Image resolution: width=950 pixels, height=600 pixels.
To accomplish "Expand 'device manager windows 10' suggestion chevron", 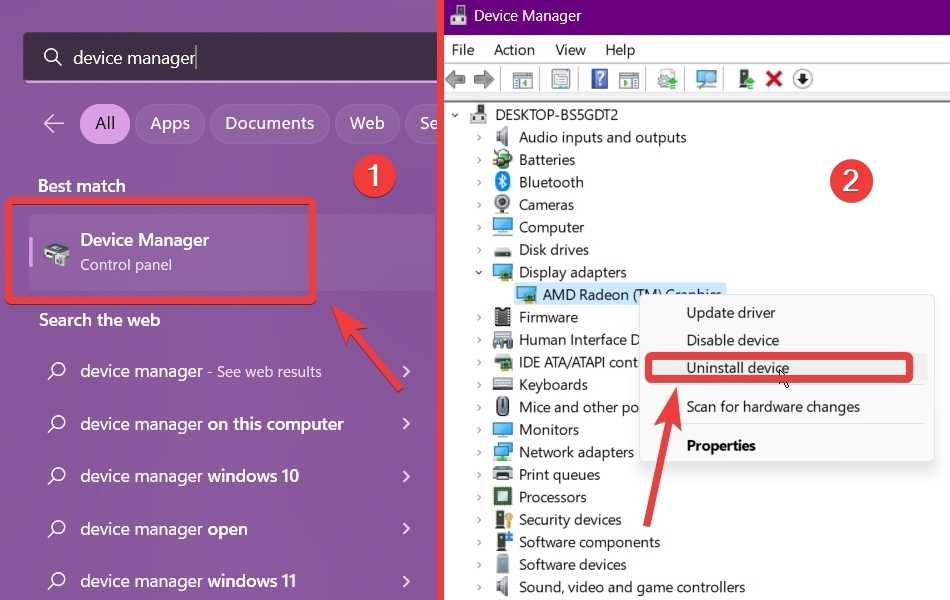I will [x=407, y=476].
